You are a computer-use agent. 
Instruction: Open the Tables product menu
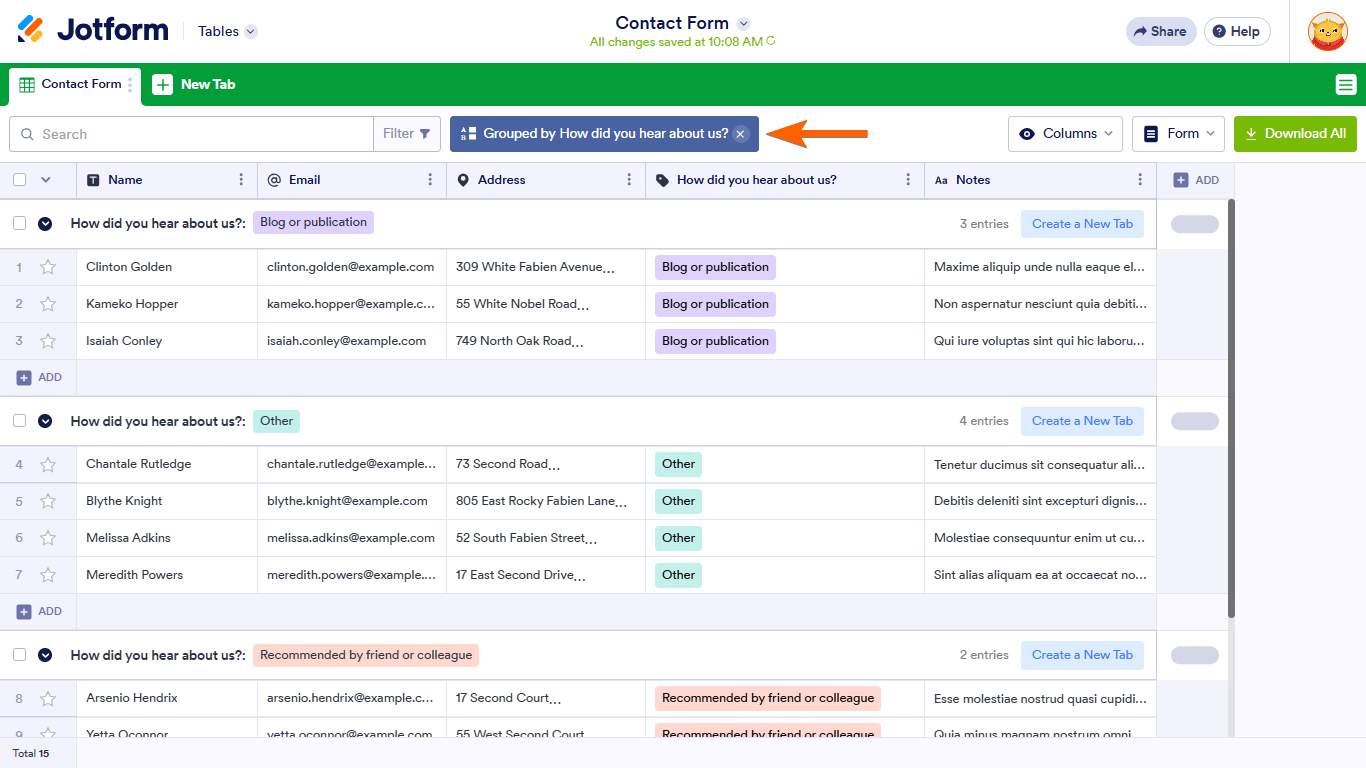227,31
